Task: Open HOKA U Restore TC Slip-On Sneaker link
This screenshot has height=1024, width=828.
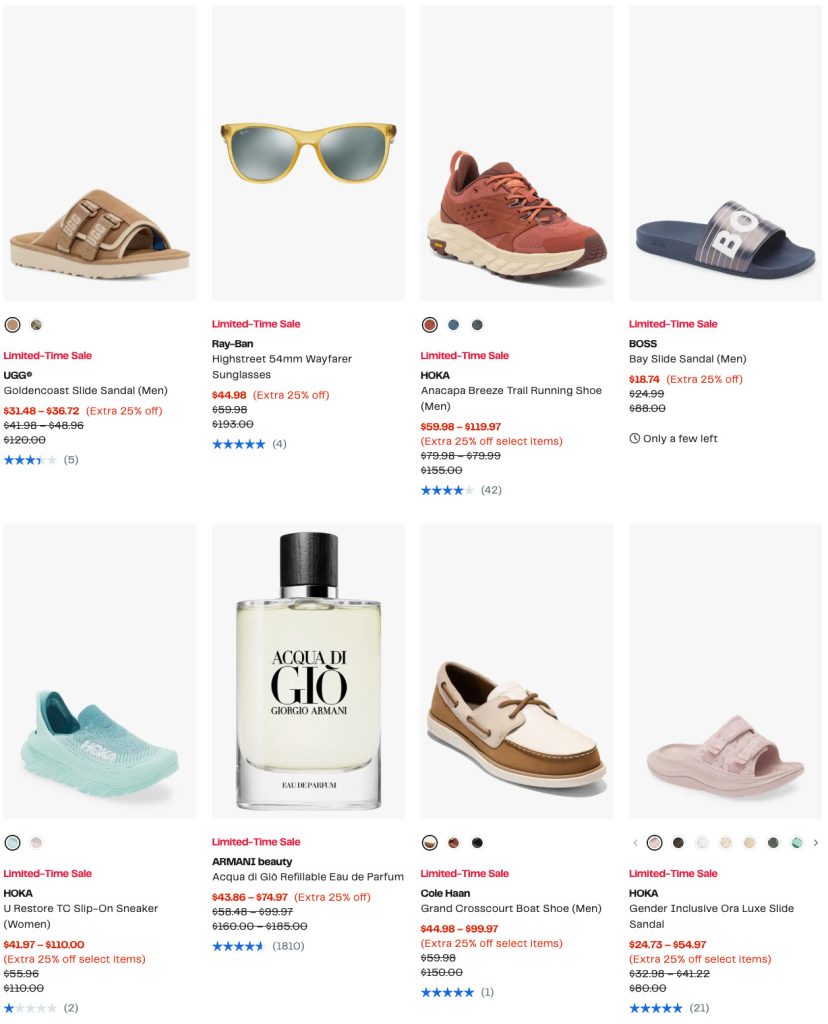Action: [80, 916]
